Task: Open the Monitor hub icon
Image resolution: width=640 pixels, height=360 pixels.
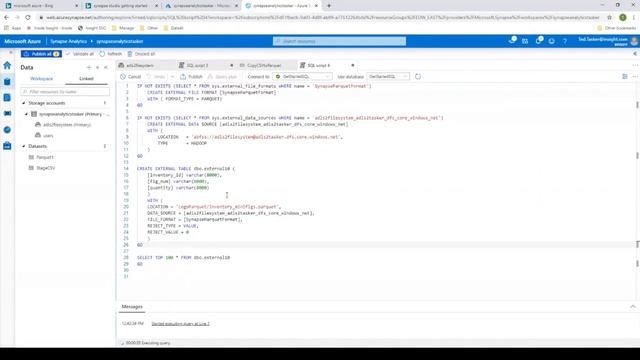Action: [x=7, y=130]
